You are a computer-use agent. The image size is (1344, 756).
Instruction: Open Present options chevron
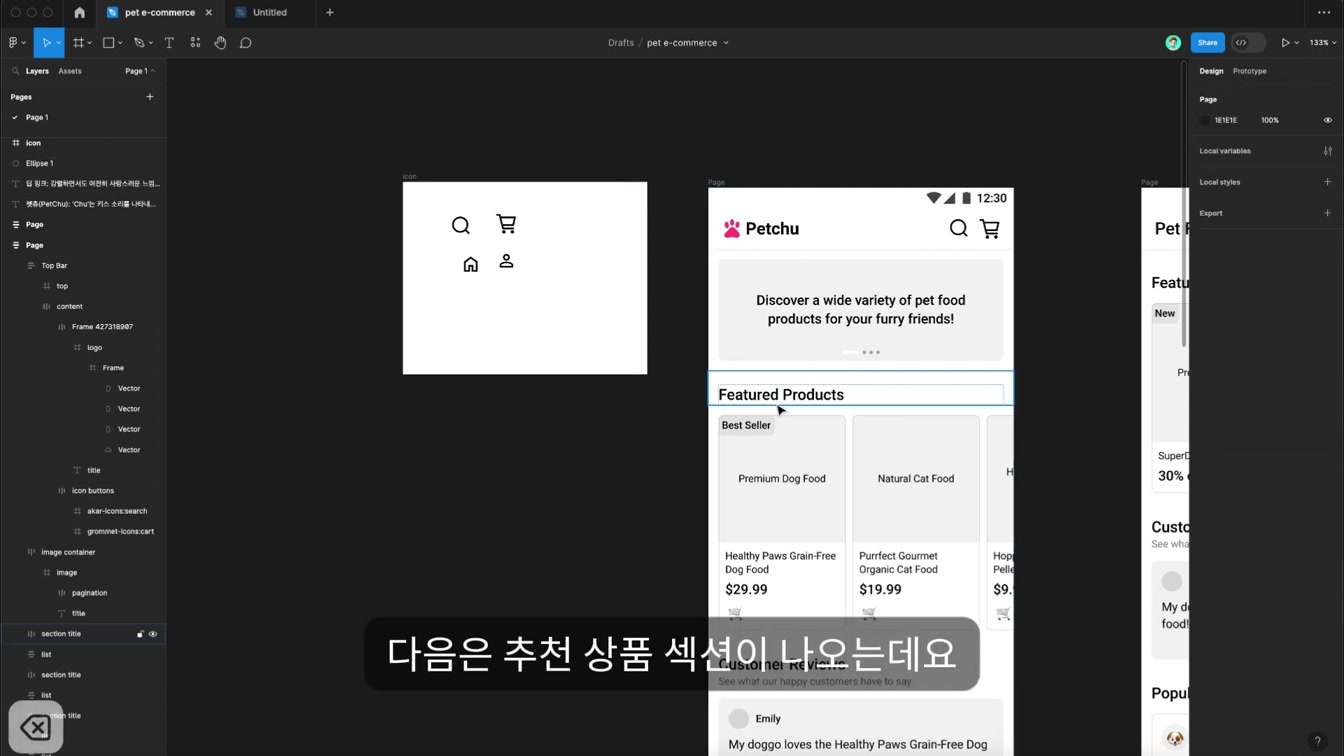tap(1297, 43)
